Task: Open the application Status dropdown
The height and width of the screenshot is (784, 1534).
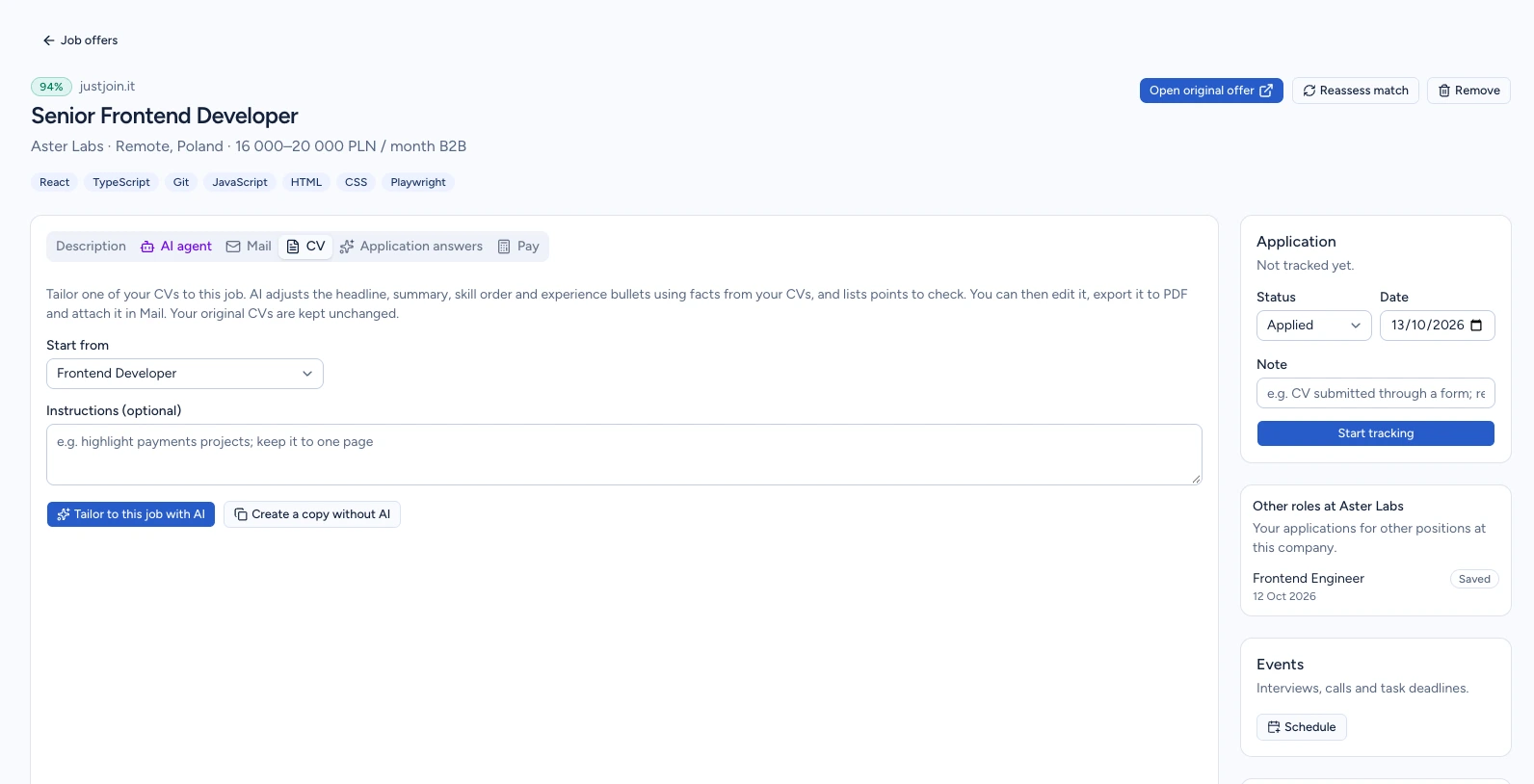Action: [x=1314, y=326]
